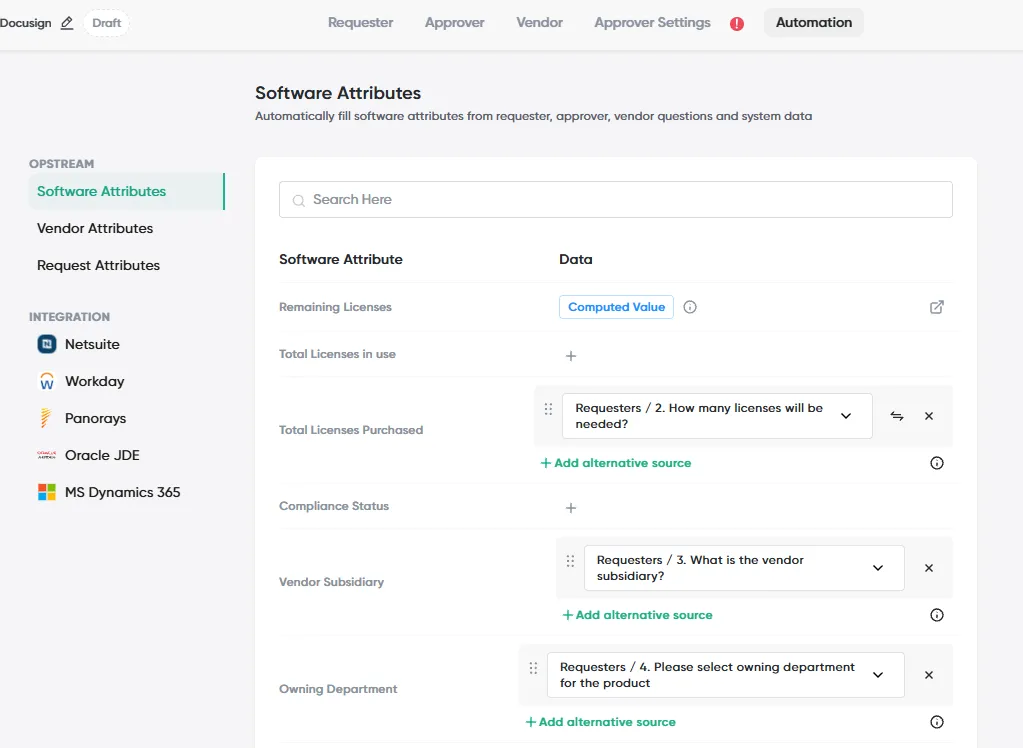Open the Approver tab

point(454,23)
